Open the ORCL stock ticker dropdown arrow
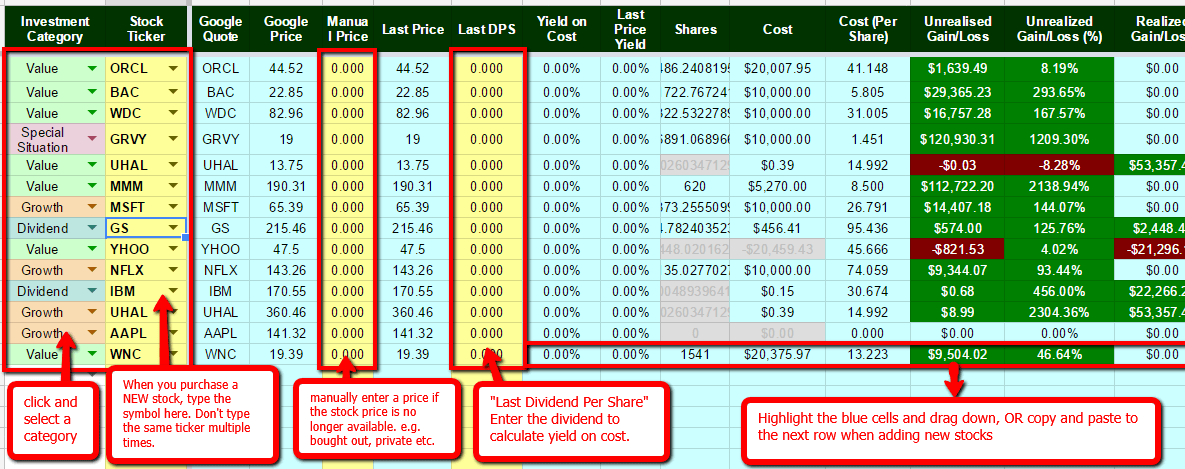 (174, 68)
